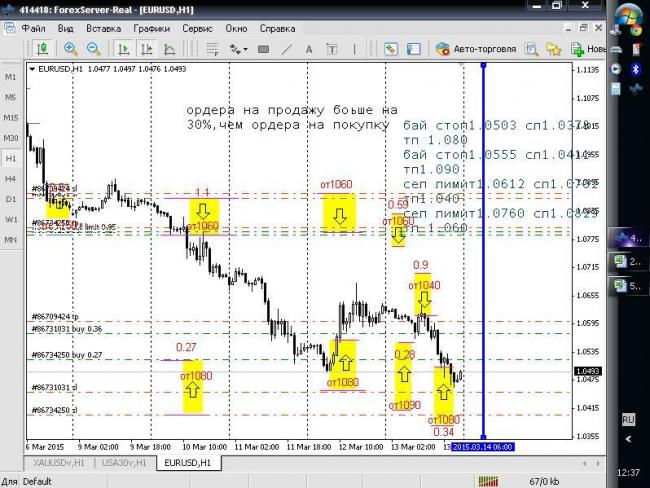Click the #86734250 buy 0.27 order line
Image resolution: width=650 pixels, height=488 pixels.
click(x=67, y=355)
